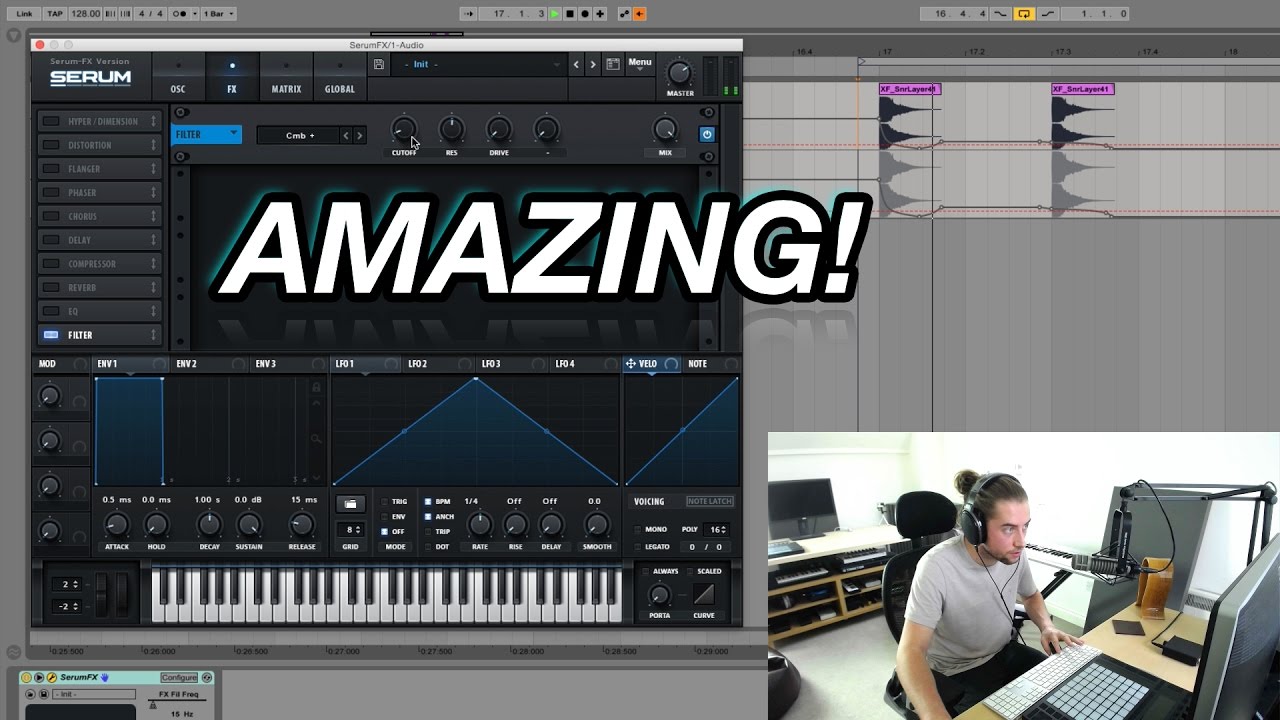
Task: Uncheck the LFO BPM checkbox
Action: click(x=429, y=502)
